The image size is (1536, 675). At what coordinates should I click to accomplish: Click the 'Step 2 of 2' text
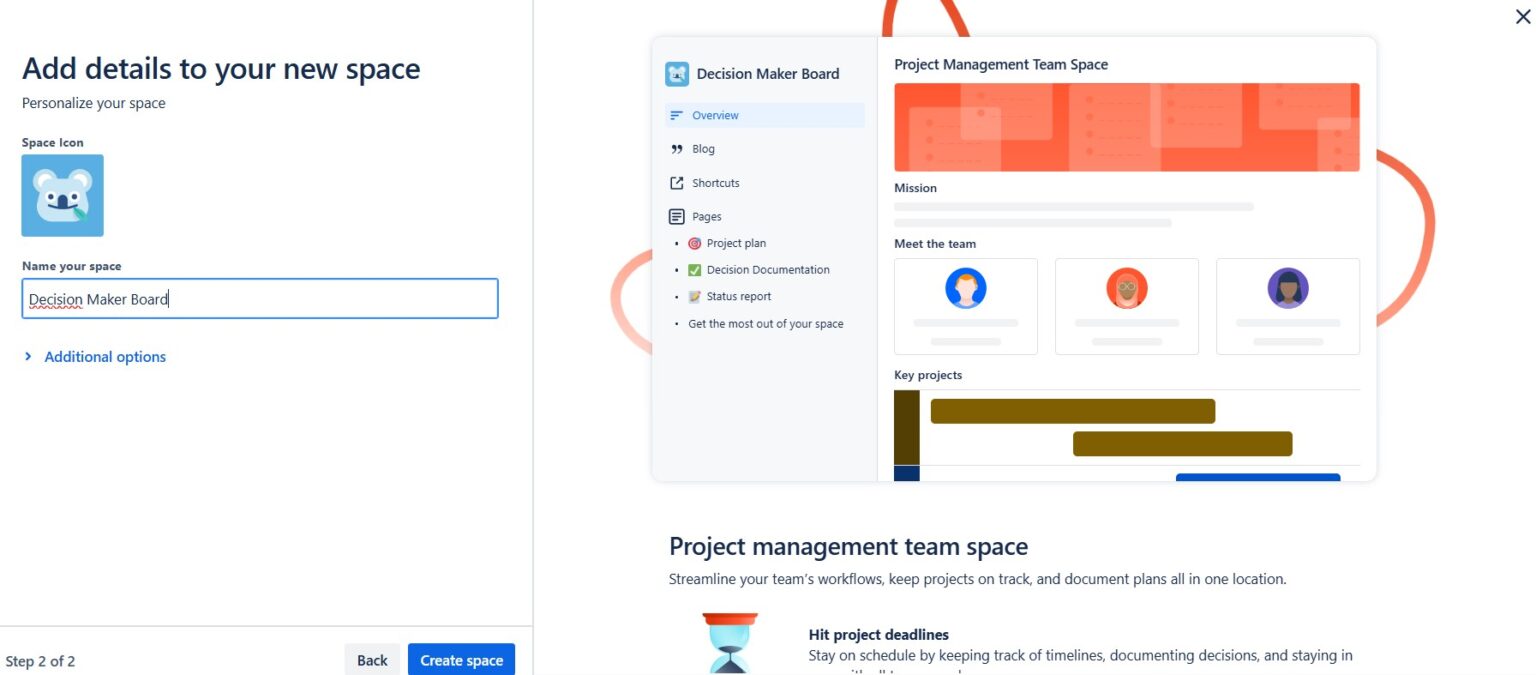[40, 661]
